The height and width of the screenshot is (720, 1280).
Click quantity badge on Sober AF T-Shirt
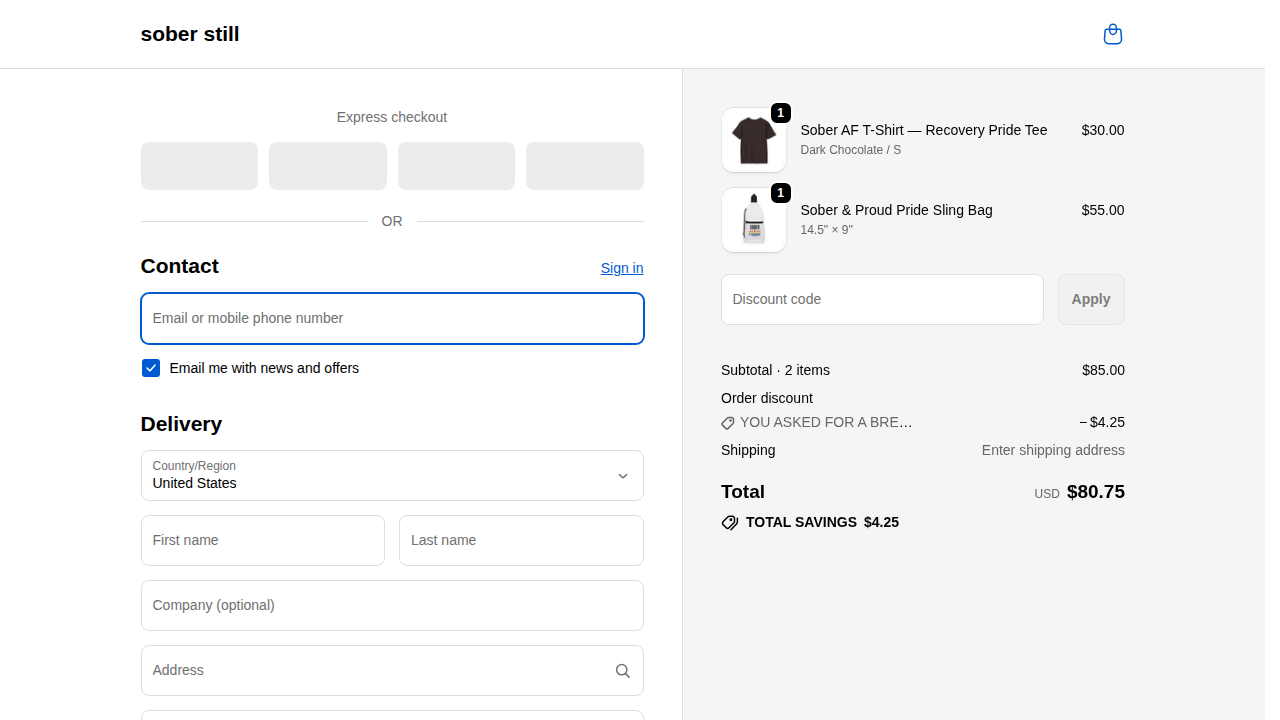(781, 113)
